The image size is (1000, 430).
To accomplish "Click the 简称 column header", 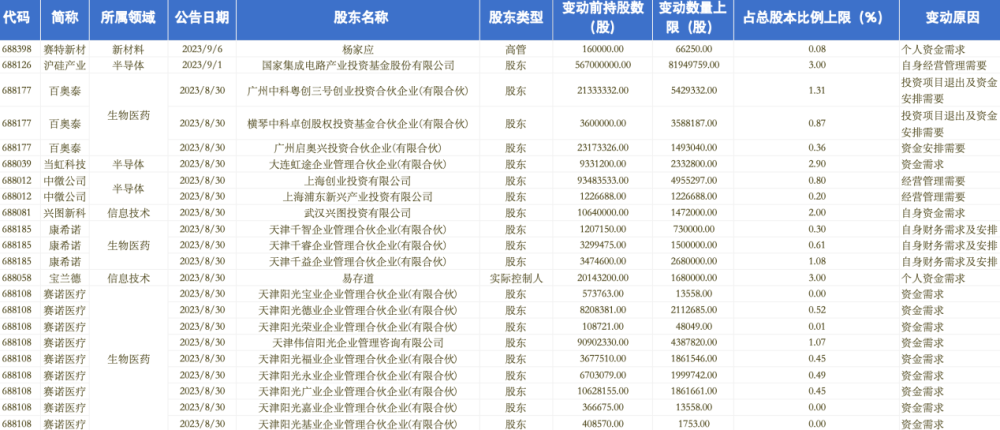I will [65, 18].
